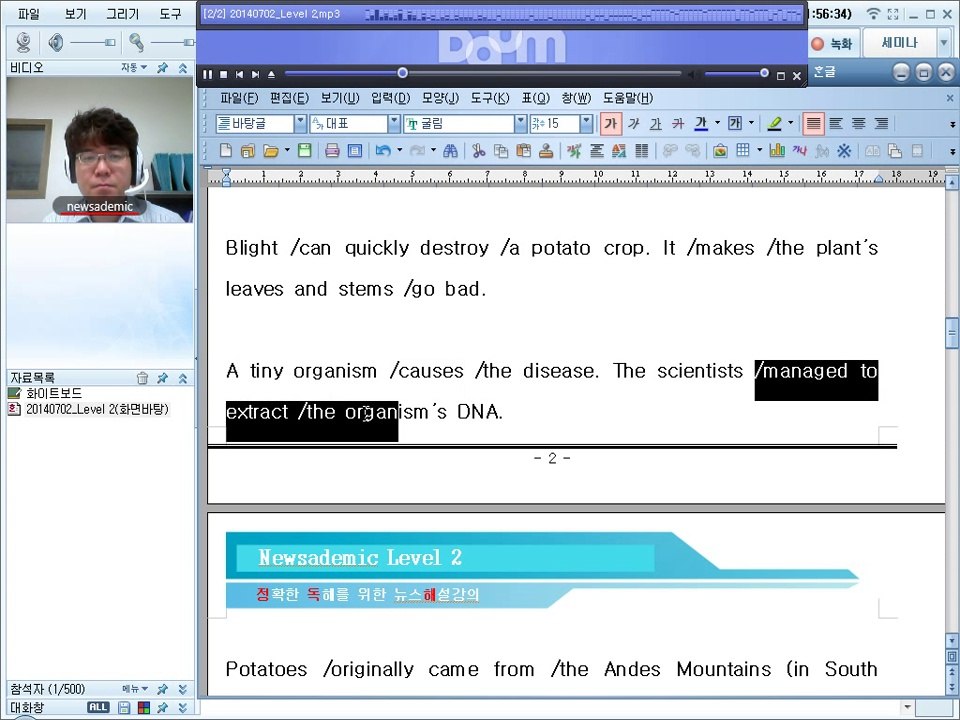Click the webcam icon in conference toolbar
Image resolution: width=960 pixels, height=720 pixels.
click(24, 42)
